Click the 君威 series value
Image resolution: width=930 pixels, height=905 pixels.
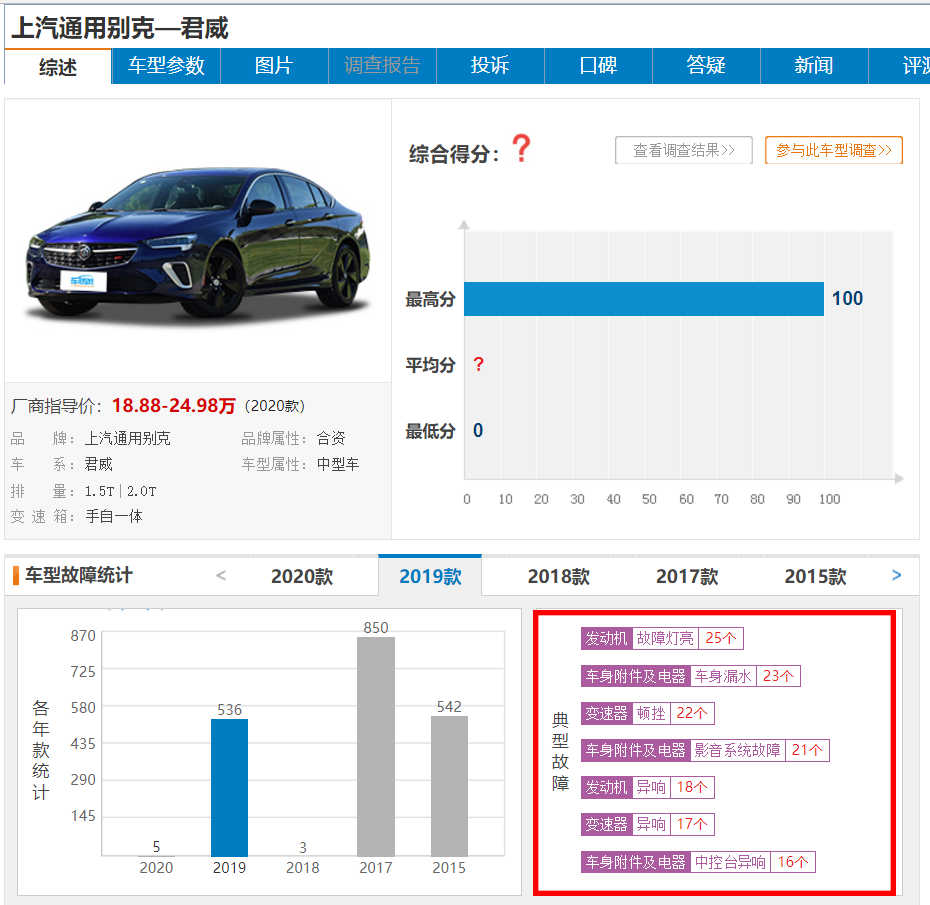98,464
